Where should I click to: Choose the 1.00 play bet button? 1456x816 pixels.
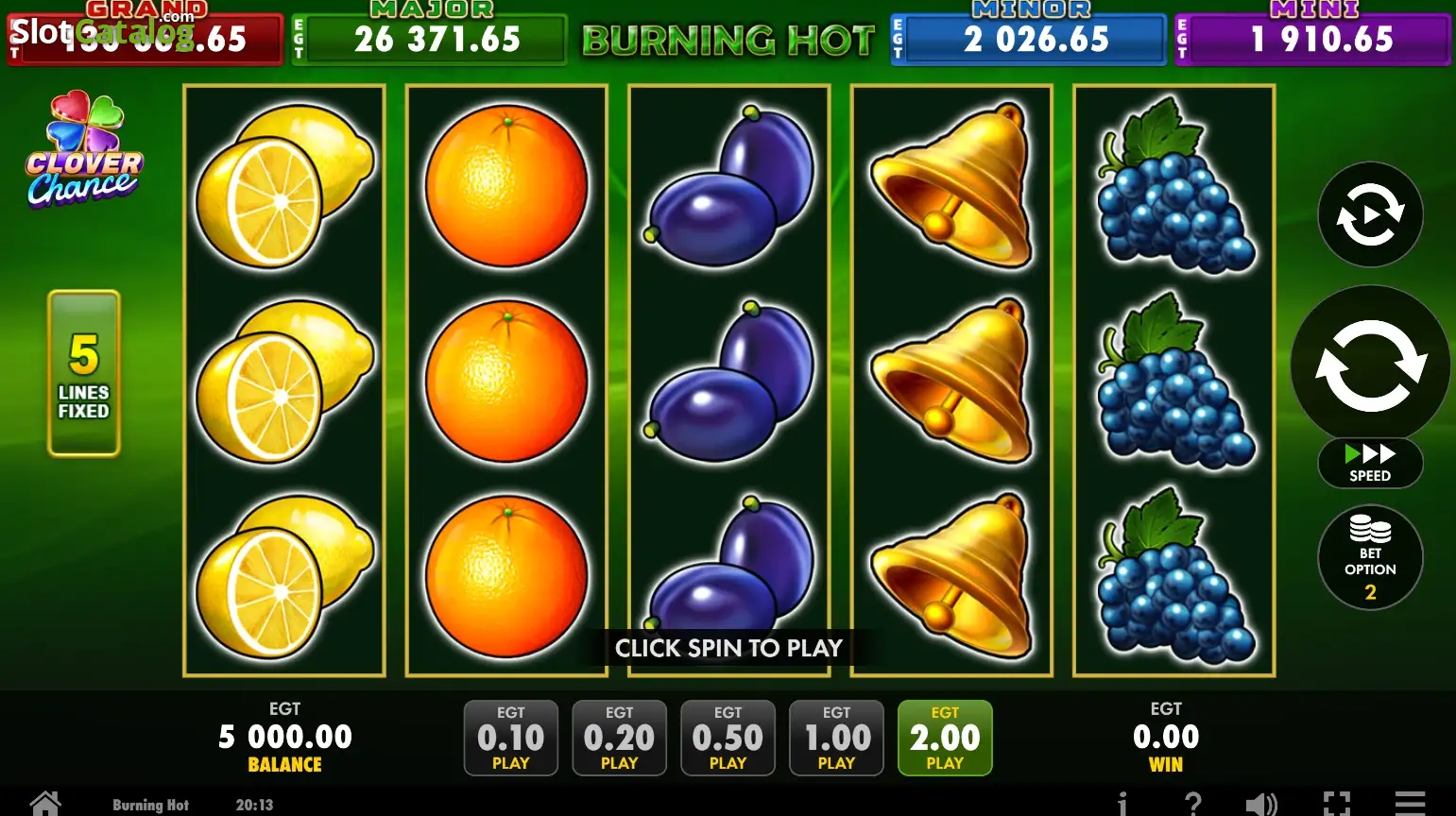point(837,738)
